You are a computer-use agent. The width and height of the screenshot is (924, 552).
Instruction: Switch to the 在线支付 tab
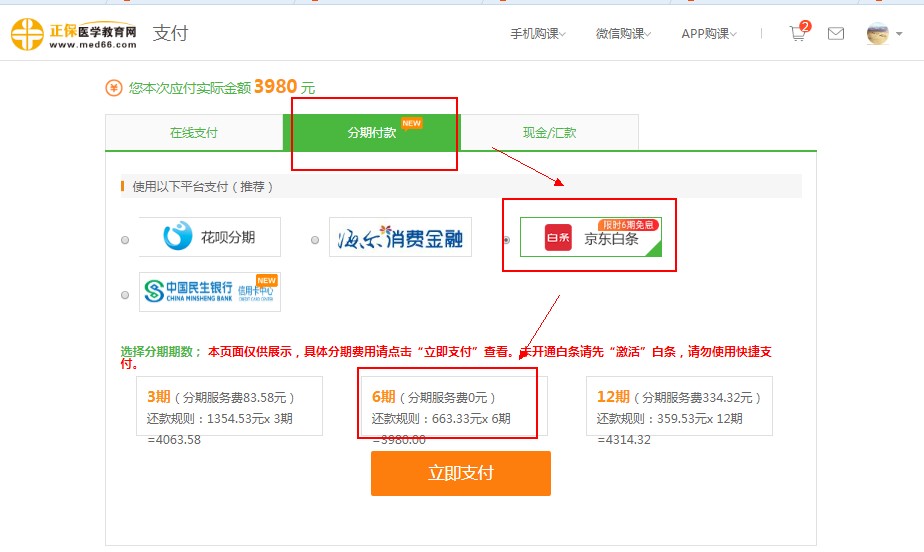[194, 133]
